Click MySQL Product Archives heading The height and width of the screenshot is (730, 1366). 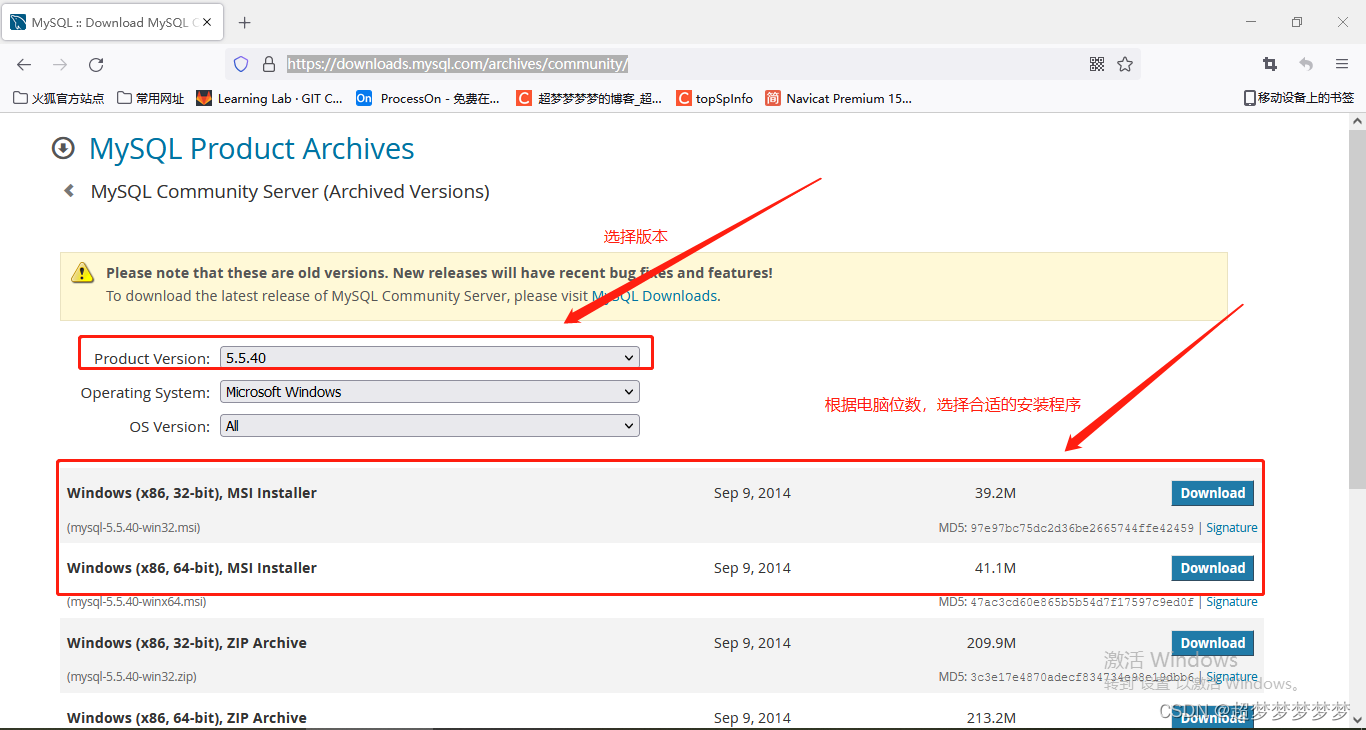coord(252,149)
